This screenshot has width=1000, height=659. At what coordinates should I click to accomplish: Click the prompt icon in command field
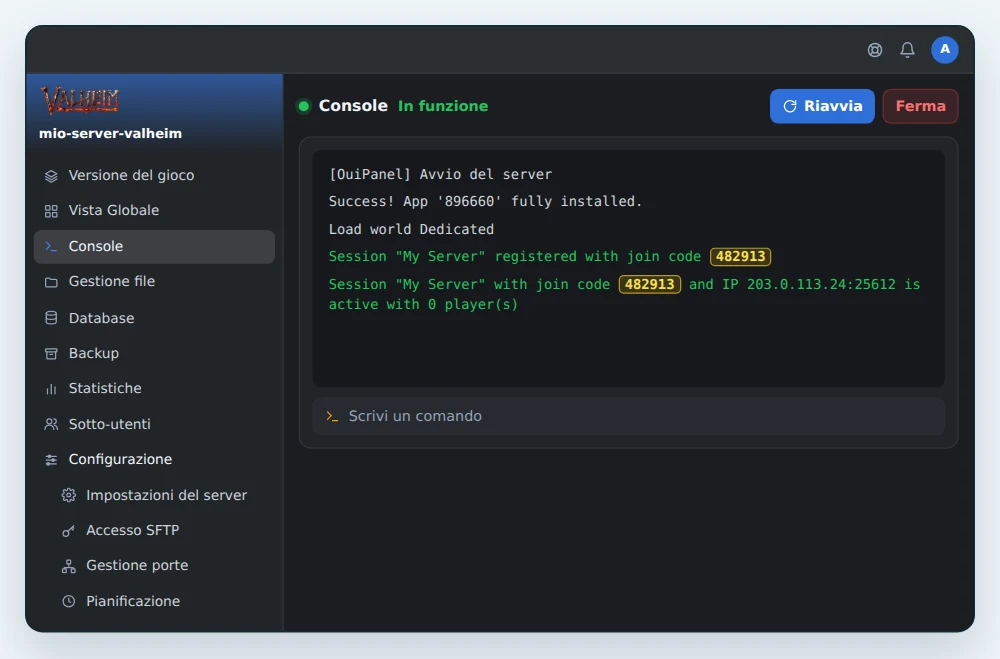coord(332,416)
